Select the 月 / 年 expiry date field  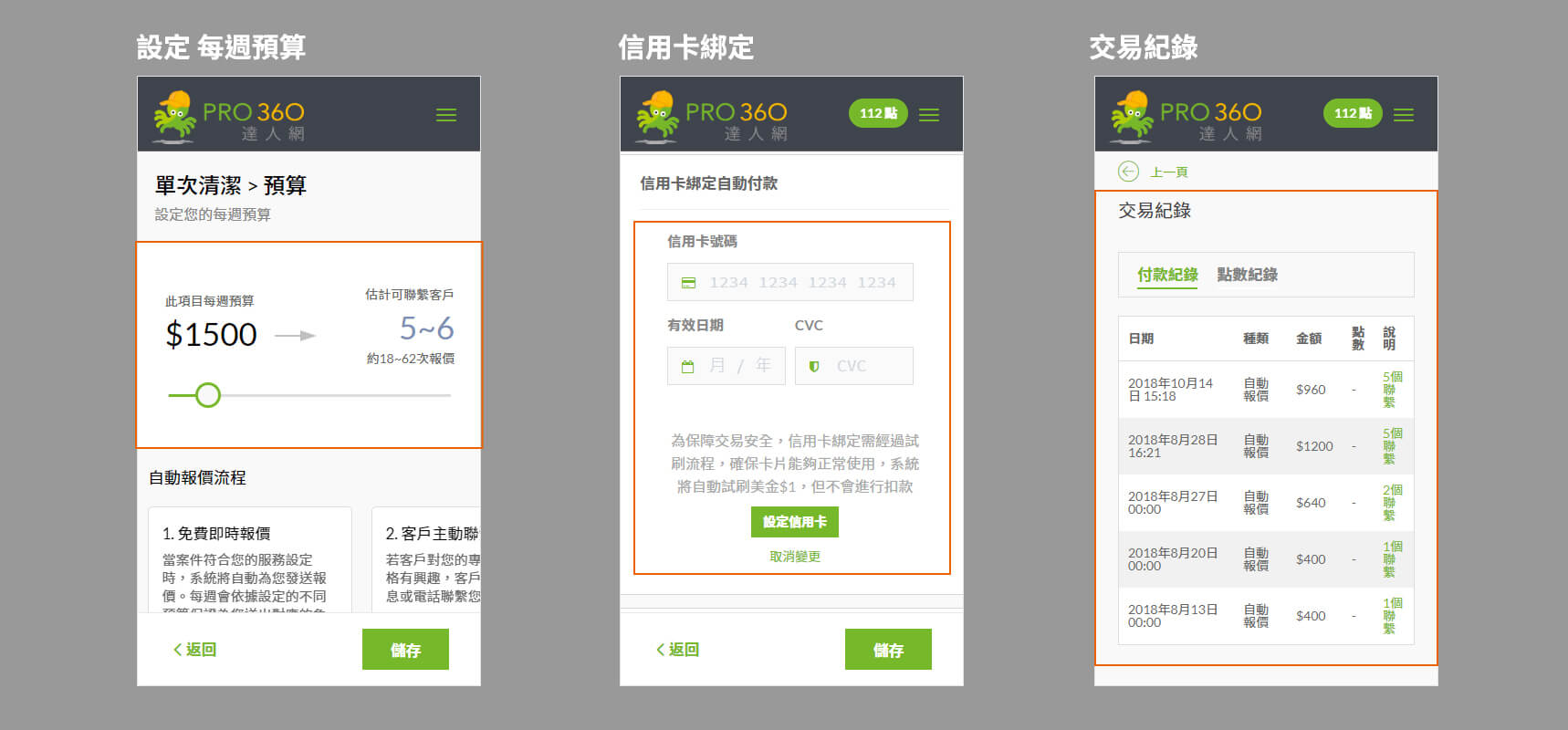pos(727,366)
